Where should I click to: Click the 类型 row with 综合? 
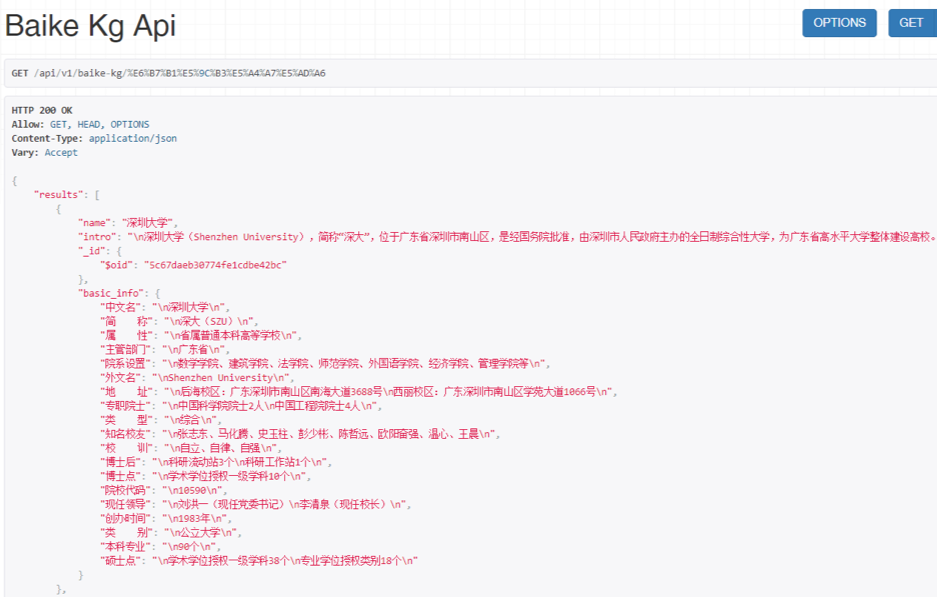(161, 420)
